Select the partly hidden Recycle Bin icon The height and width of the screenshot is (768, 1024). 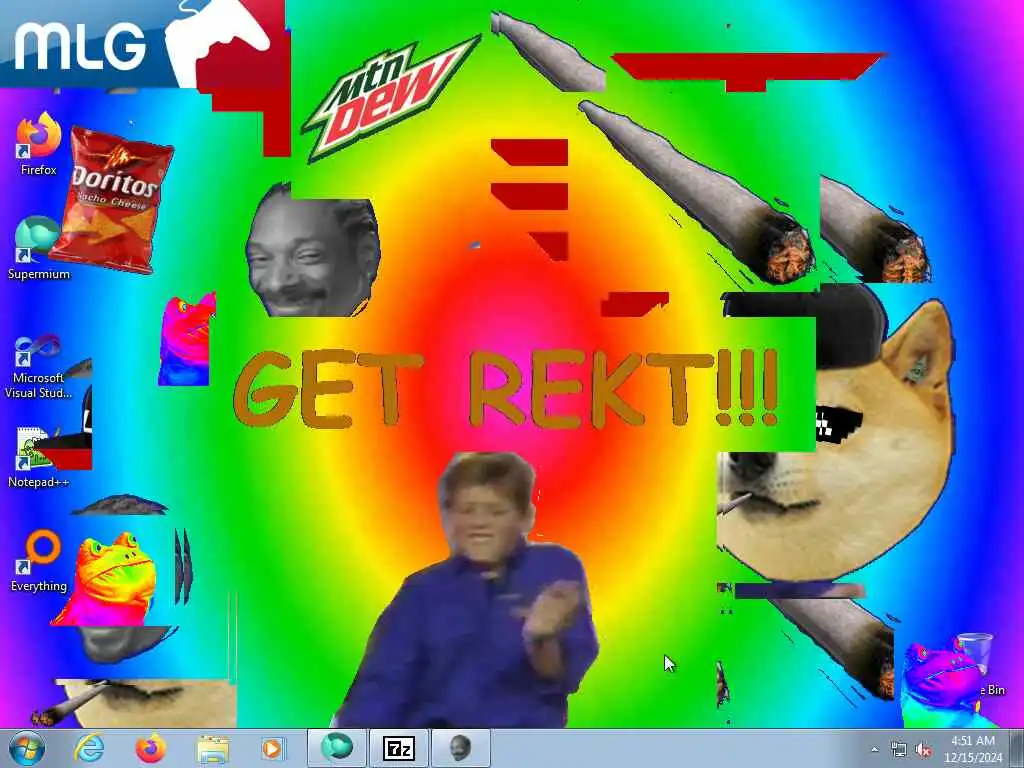pyautogui.click(x=977, y=666)
